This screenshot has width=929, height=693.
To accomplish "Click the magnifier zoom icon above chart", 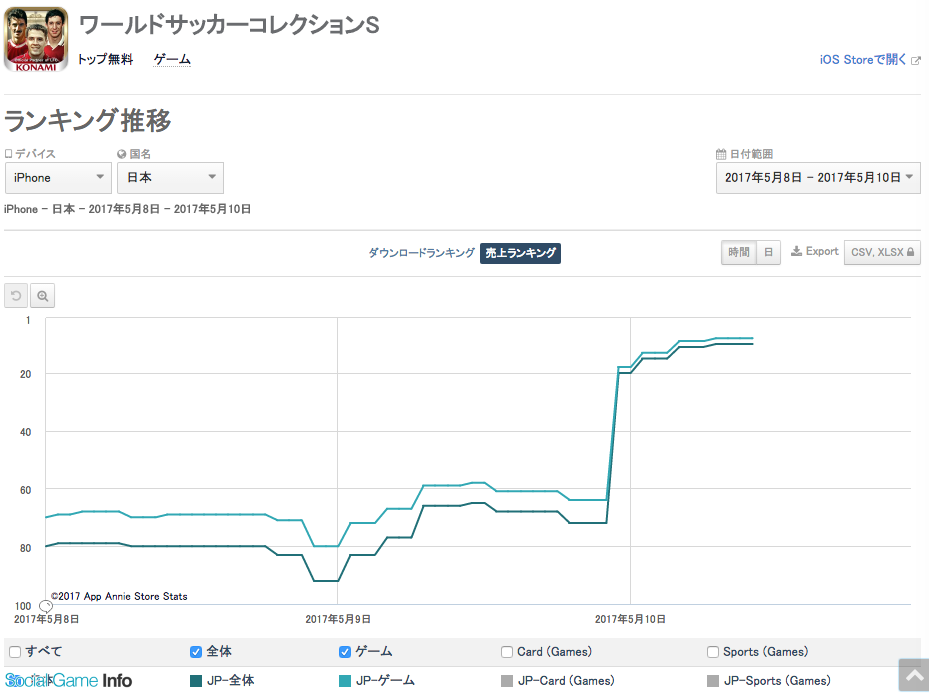I will tap(43, 296).
